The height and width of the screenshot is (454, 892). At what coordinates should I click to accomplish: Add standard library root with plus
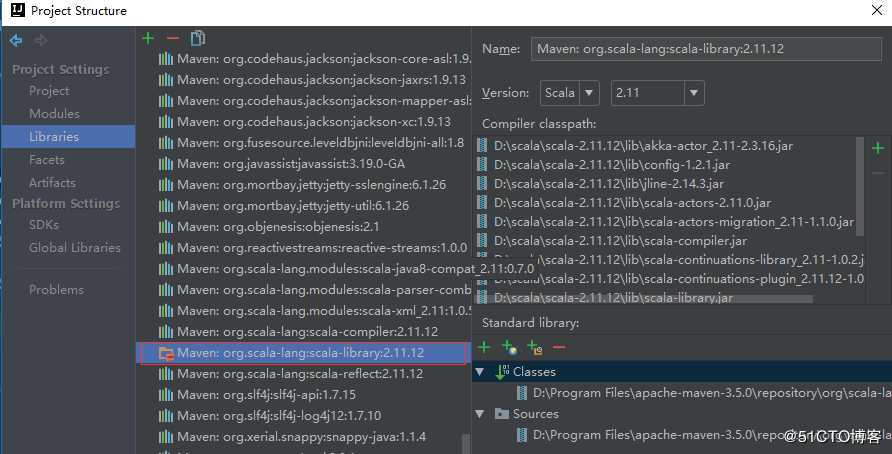[x=484, y=347]
